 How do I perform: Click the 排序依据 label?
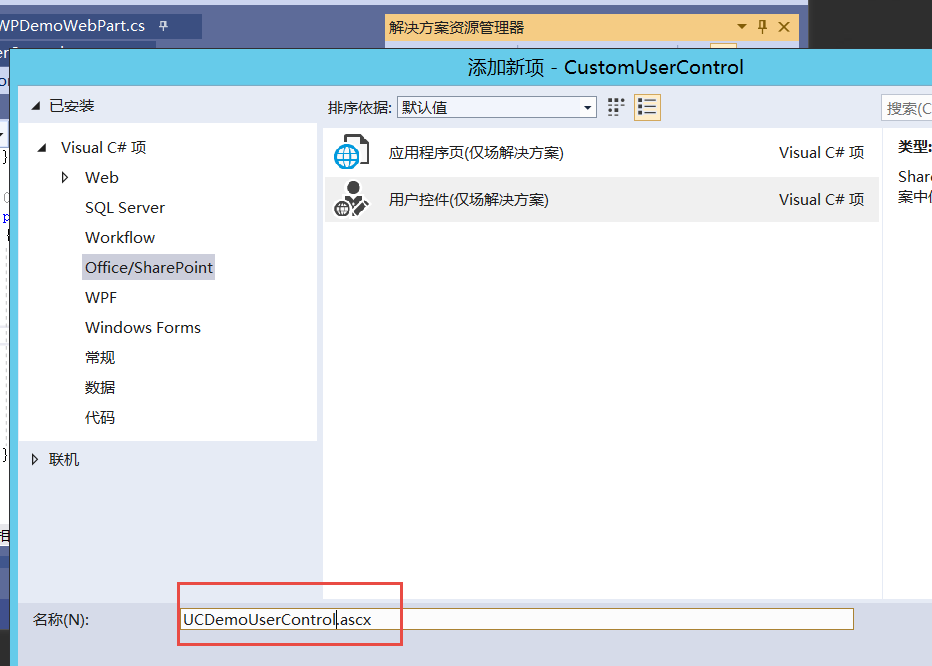click(x=360, y=108)
